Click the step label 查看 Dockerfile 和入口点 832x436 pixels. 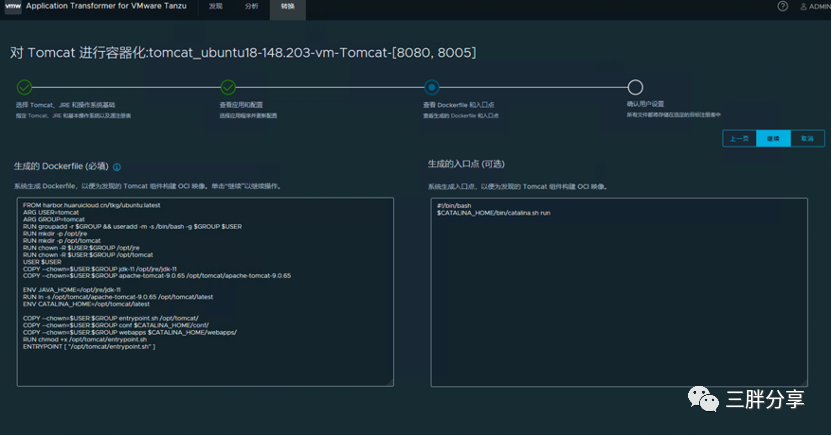(458, 105)
